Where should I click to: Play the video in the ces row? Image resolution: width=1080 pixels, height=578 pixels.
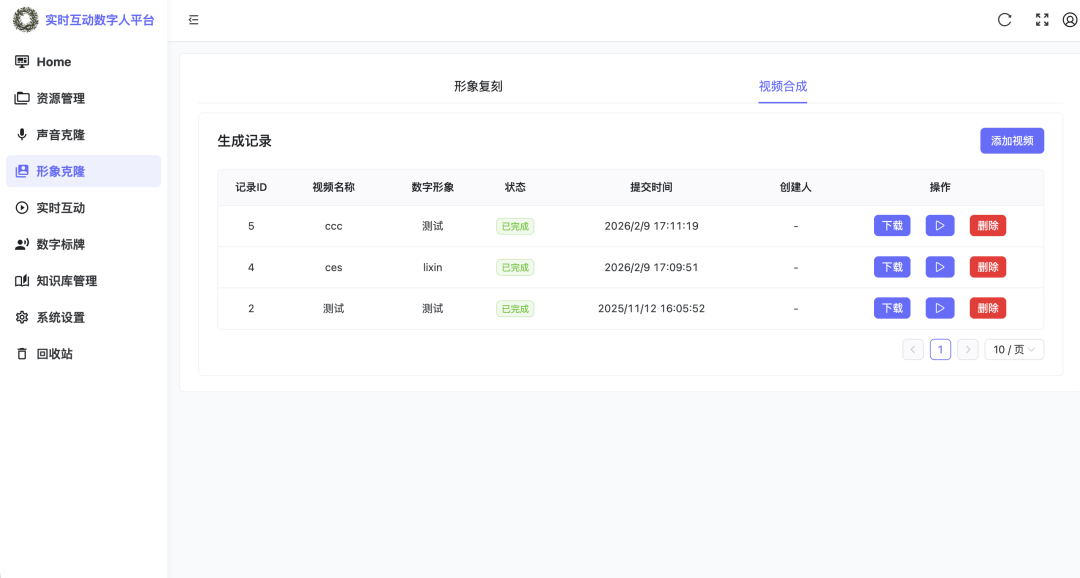939,267
